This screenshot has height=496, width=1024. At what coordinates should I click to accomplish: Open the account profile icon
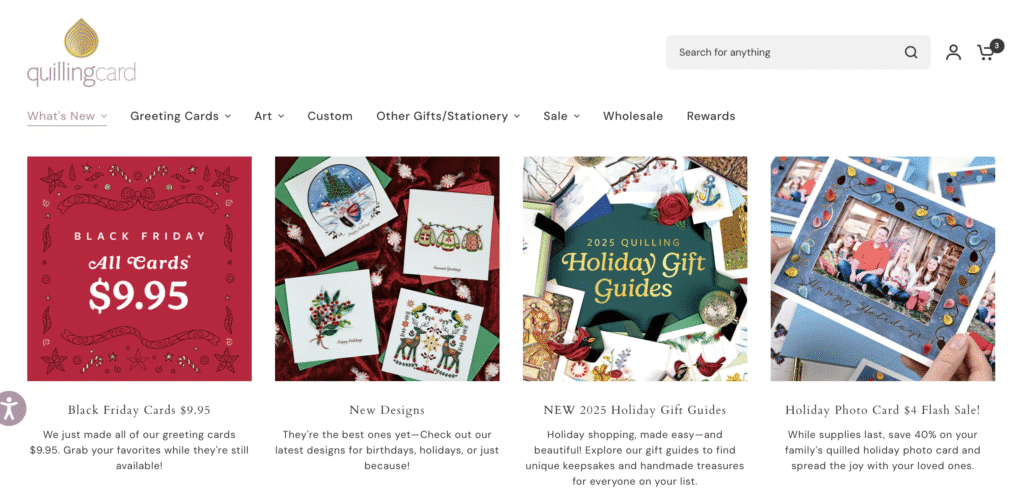coord(953,52)
